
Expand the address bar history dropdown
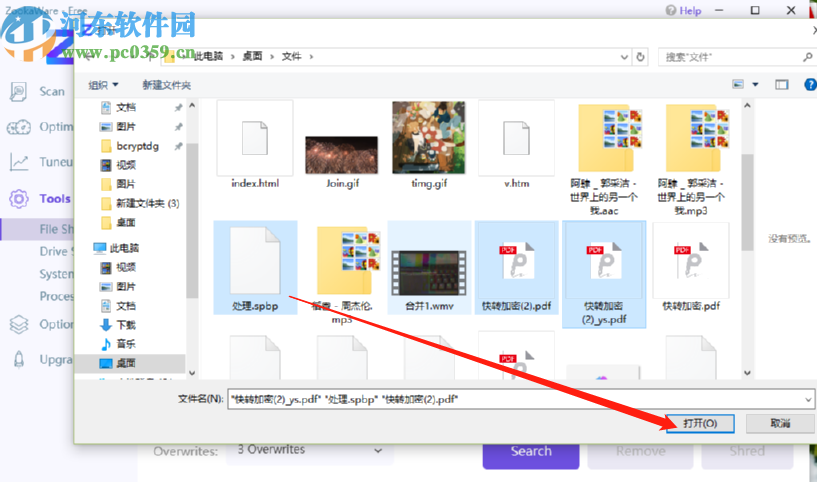tap(624, 57)
